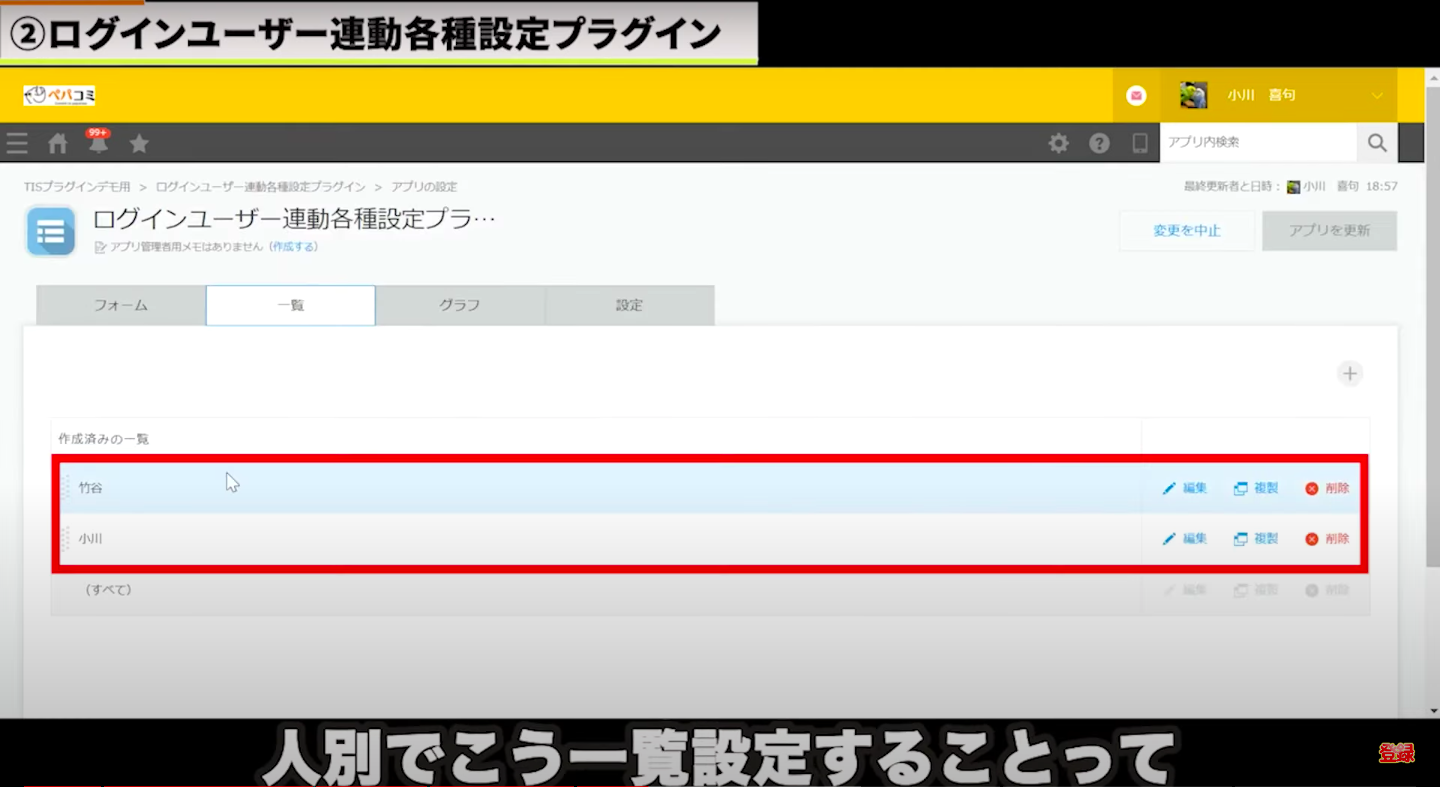
Task: Delete the 小川 view
Action: pyautogui.click(x=1327, y=539)
